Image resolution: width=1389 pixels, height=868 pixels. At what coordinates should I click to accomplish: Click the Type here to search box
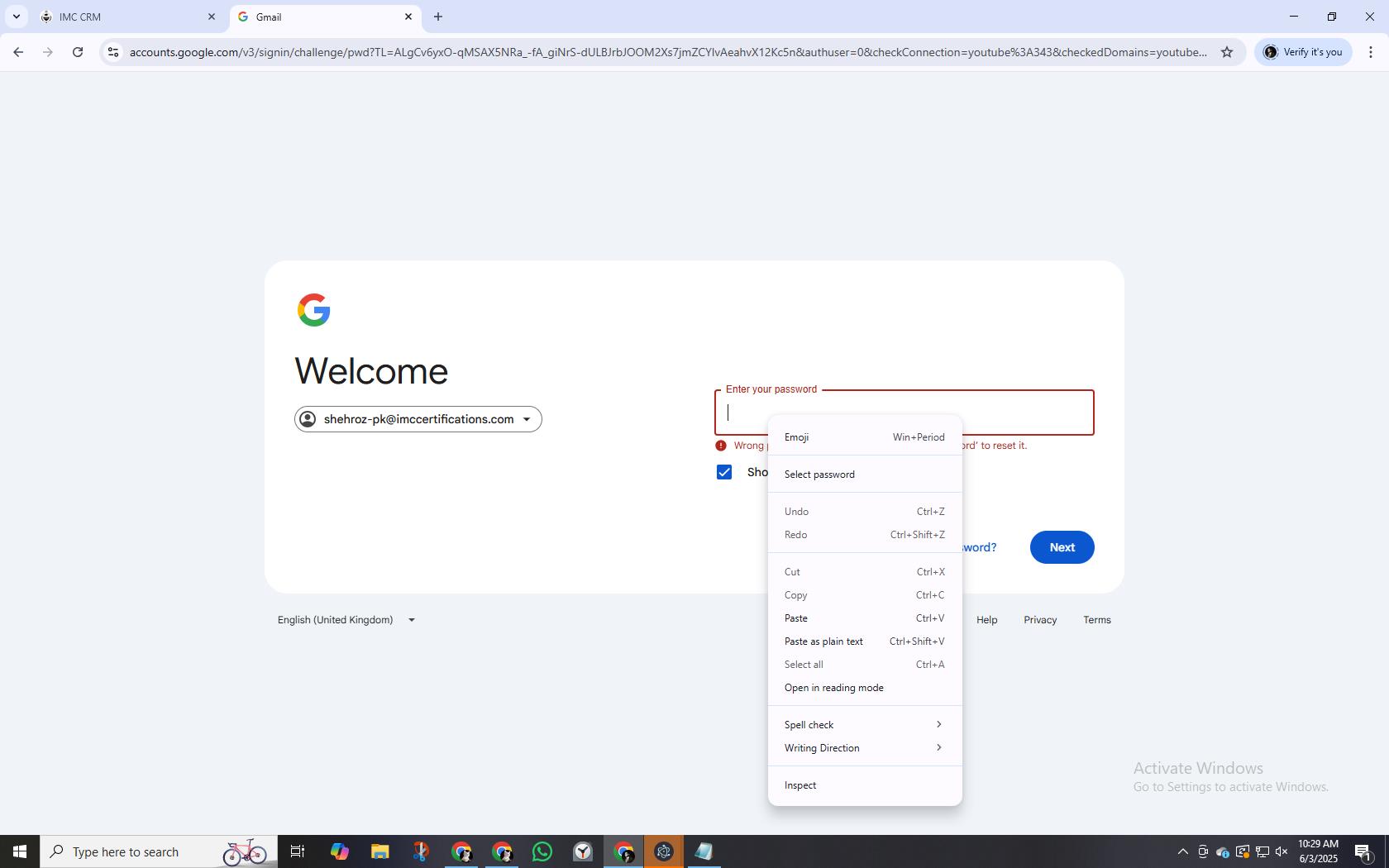[159, 851]
